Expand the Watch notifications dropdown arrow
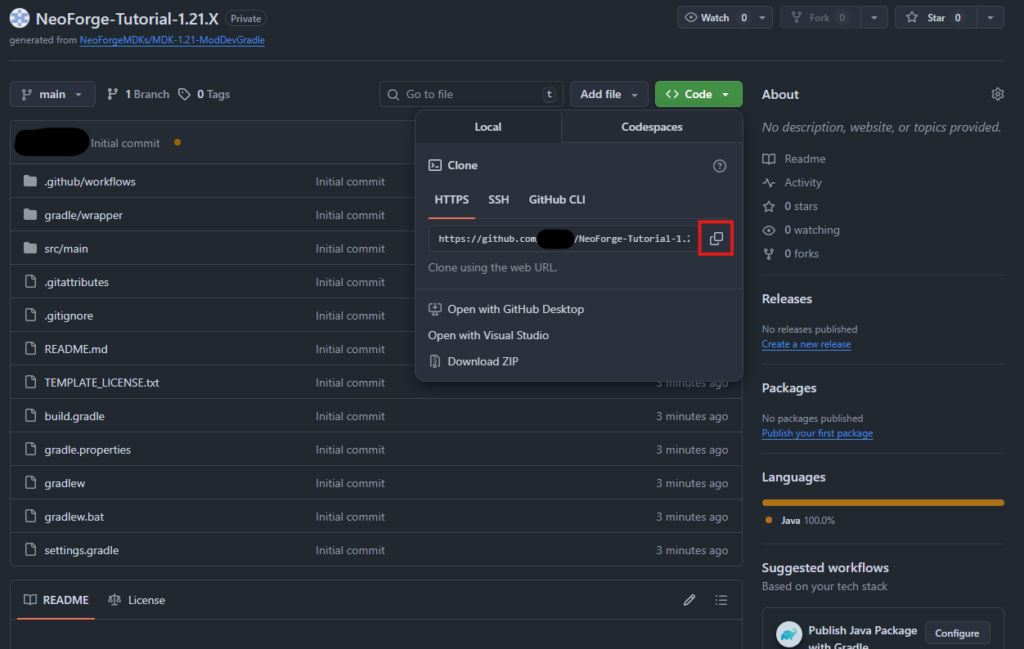This screenshot has width=1024, height=649. pyautogui.click(x=763, y=18)
